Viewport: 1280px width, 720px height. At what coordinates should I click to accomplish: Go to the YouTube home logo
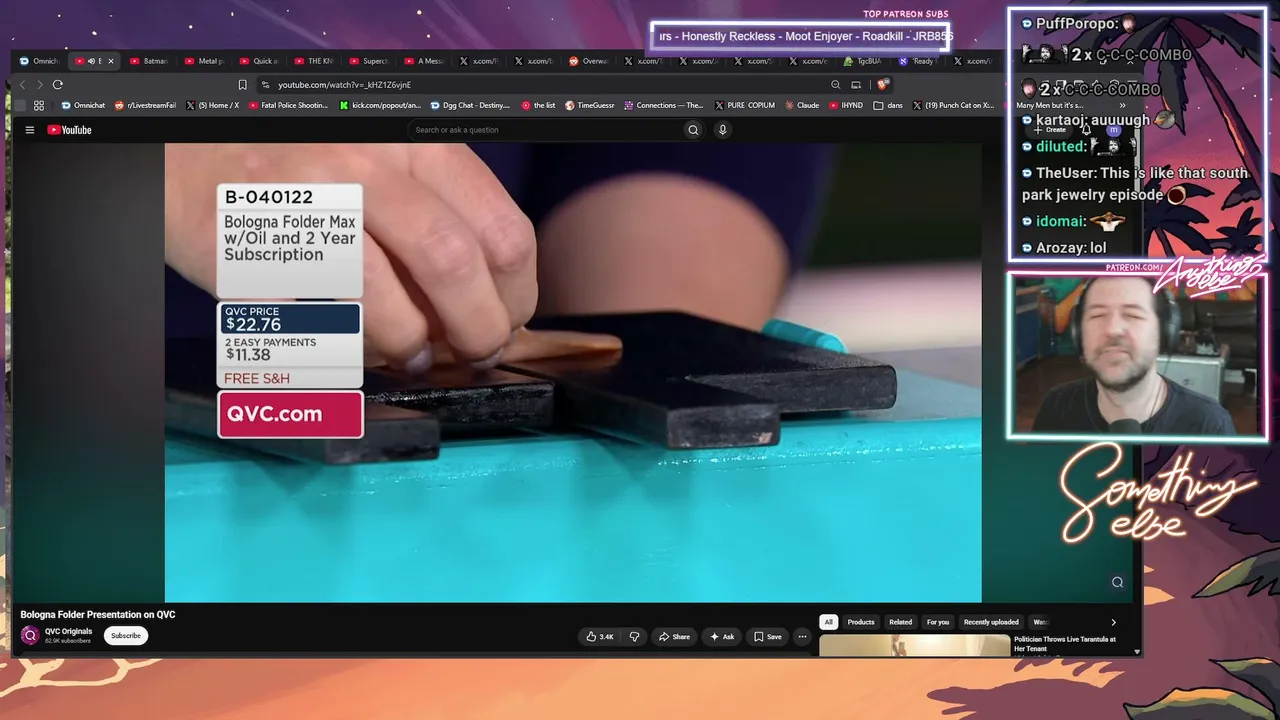coord(69,130)
